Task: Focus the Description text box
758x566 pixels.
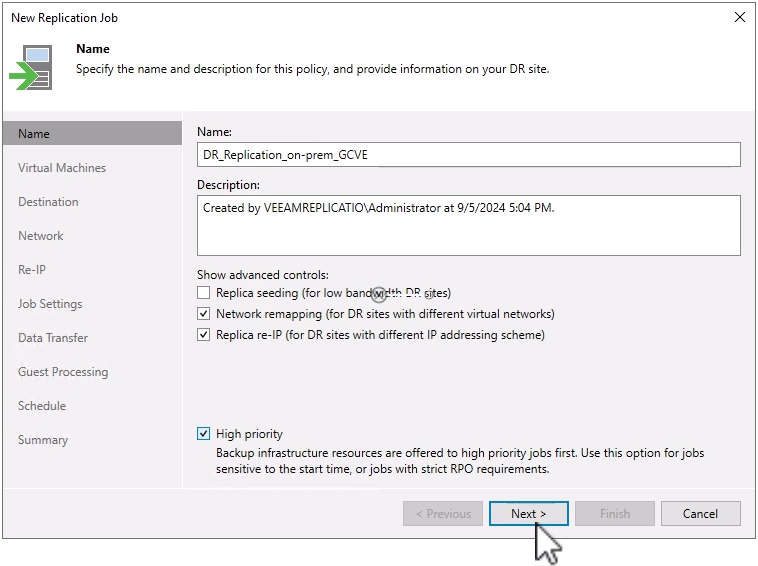Action: click(x=468, y=225)
